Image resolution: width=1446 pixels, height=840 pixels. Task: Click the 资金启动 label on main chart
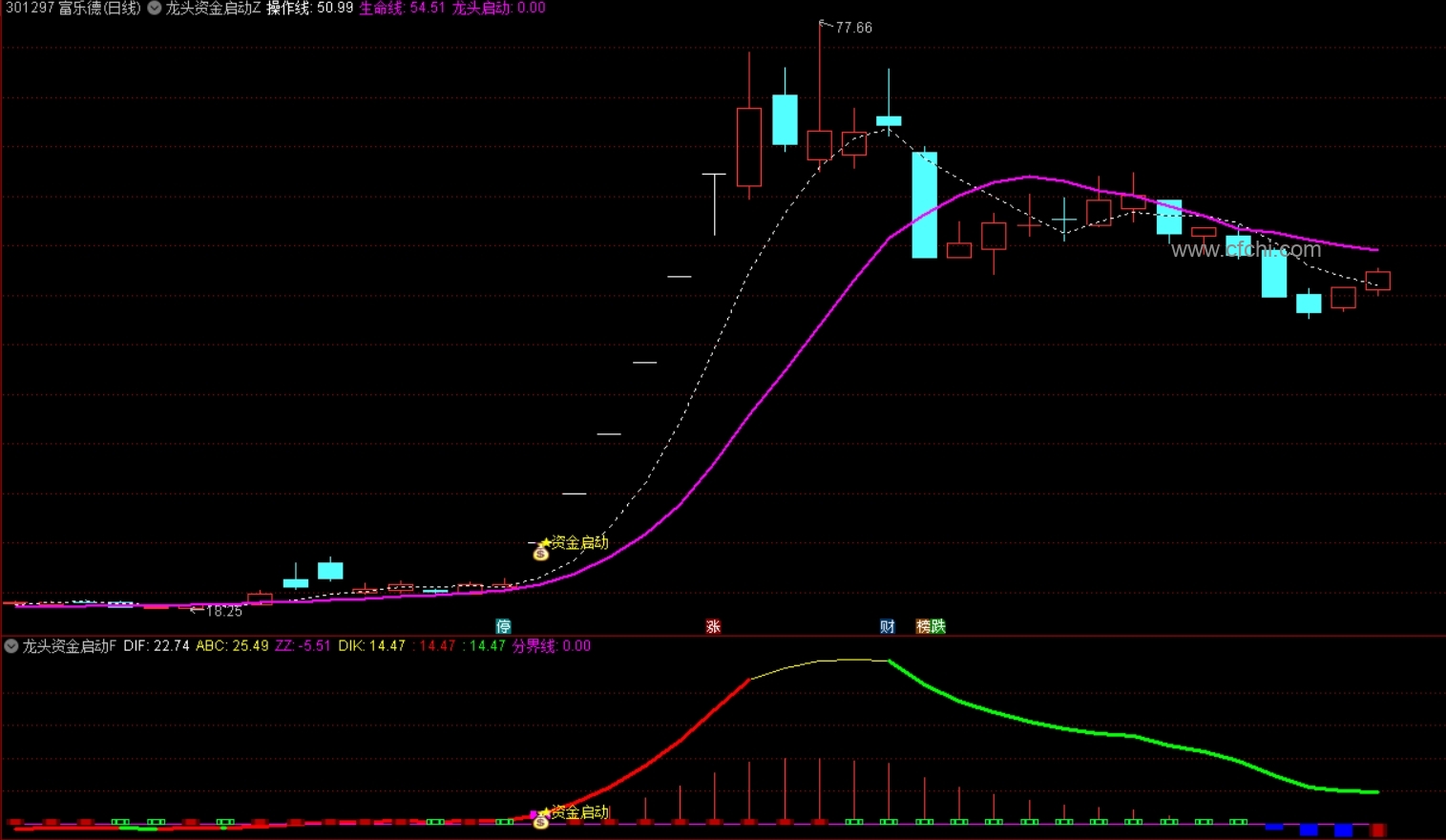coord(579,542)
